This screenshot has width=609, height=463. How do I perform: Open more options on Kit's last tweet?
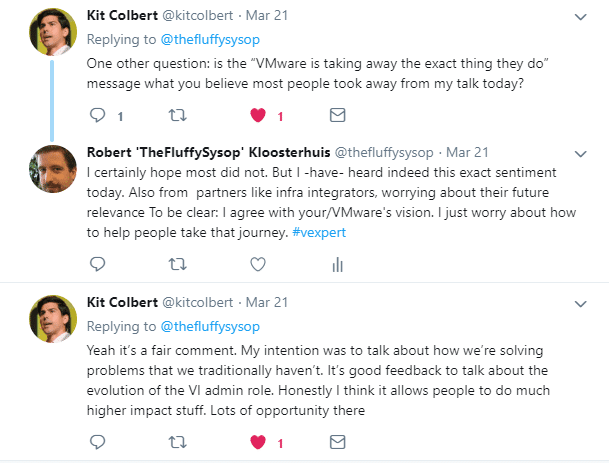click(x=581, y=302)
